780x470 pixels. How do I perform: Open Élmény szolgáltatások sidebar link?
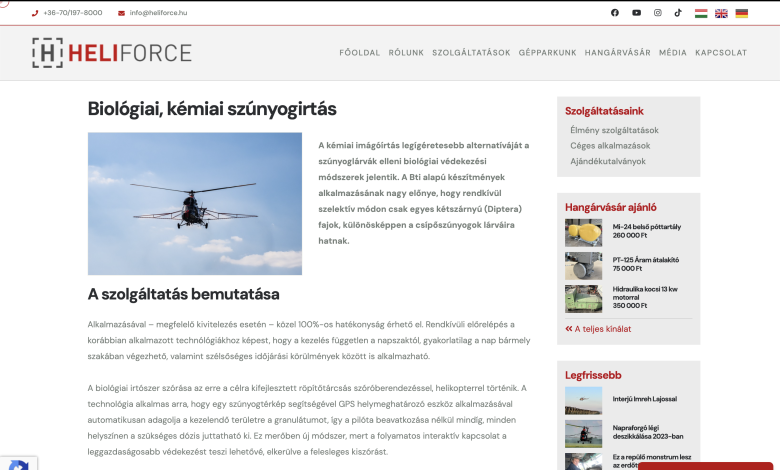[x=614, y=130]
